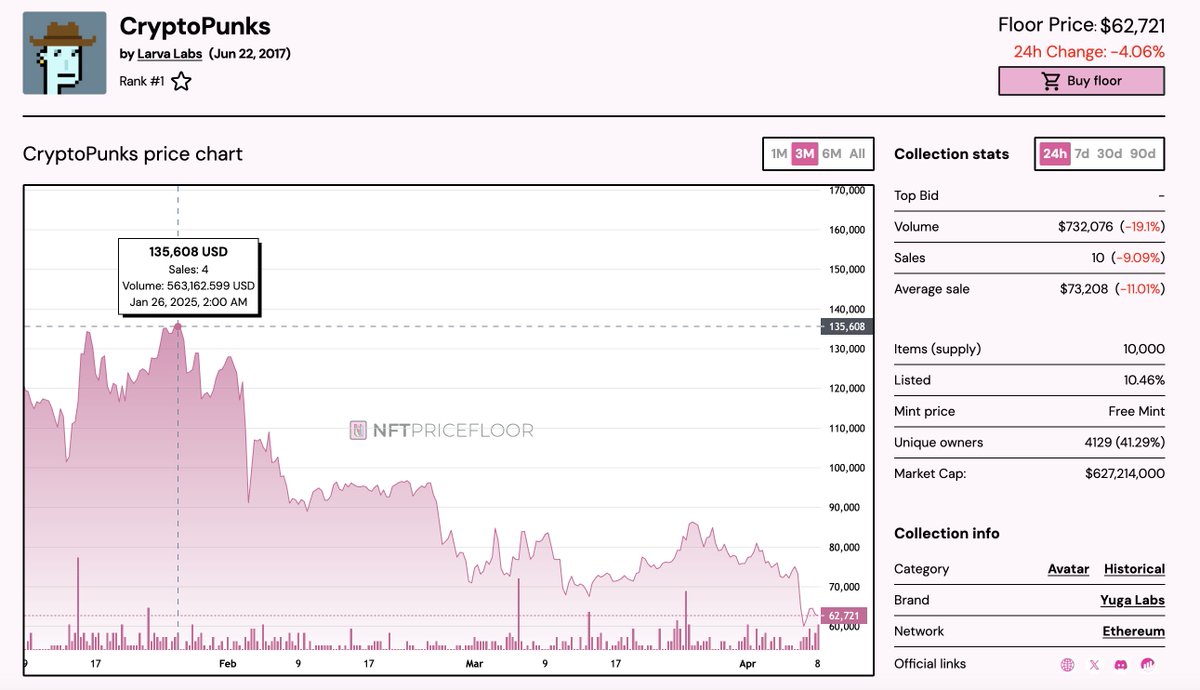1200x690 pixels.
Task: Click the 24h Change -4.06% text
Action: pyautogui.click(x=1089, y=52)
